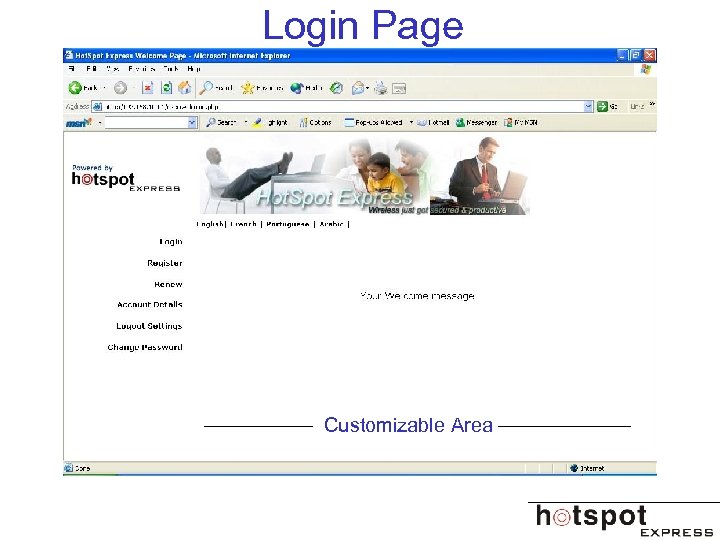Click the grey Forward arrow button
Image resolution: width=720 pixels, height=540 pixels.
pyautogui.click(x=120, y=88)
